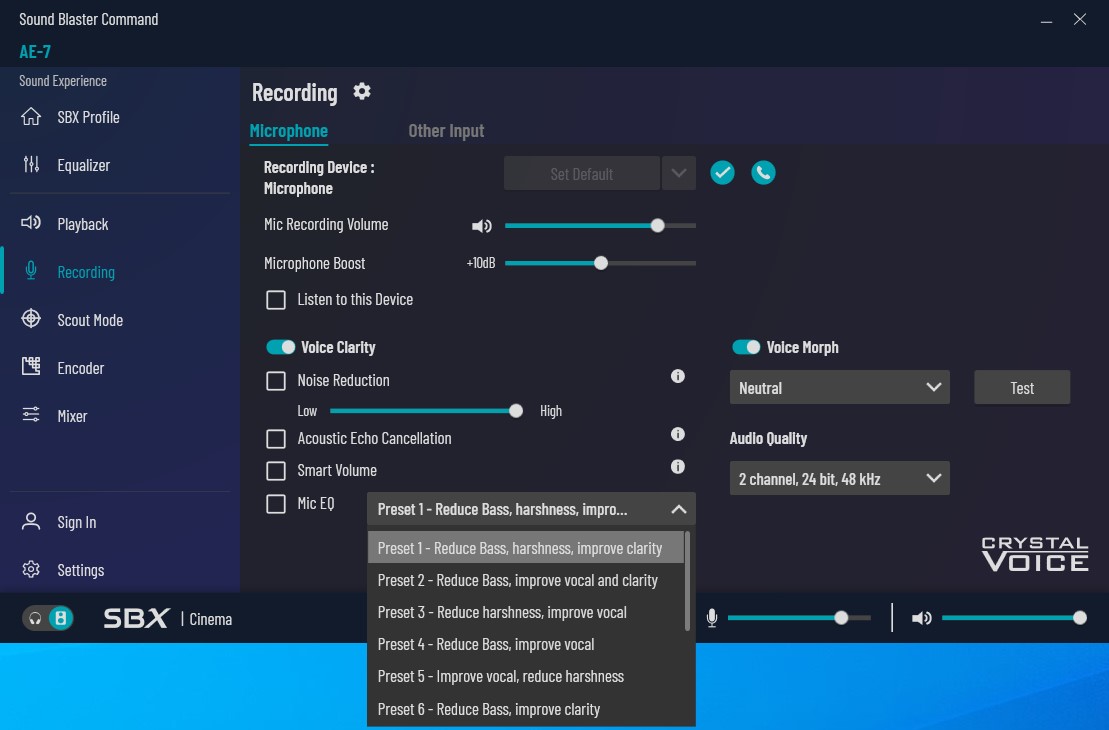
Task: Select Preset 1 - Reduce Bass, harshness, improve clarity
Action: [526, 548]
